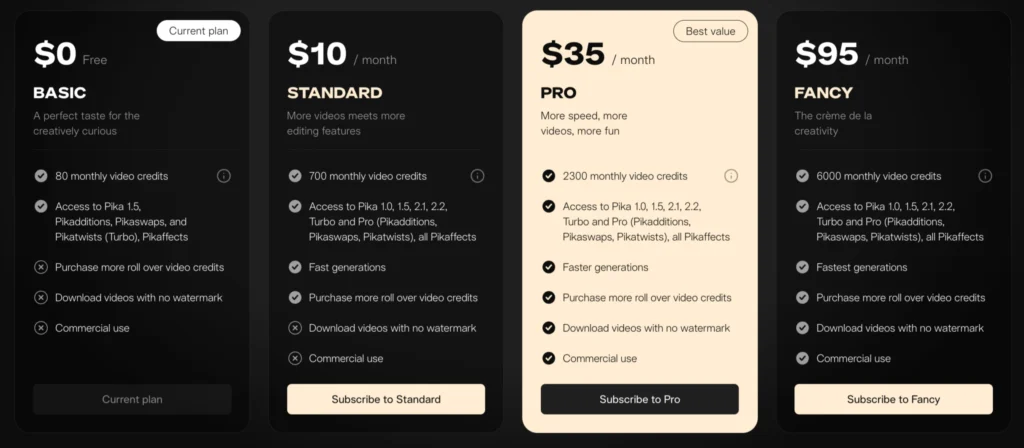1024x448 pixels.
Task: Click the disabled Current plan button at bottom
Action: click(133, 399)
